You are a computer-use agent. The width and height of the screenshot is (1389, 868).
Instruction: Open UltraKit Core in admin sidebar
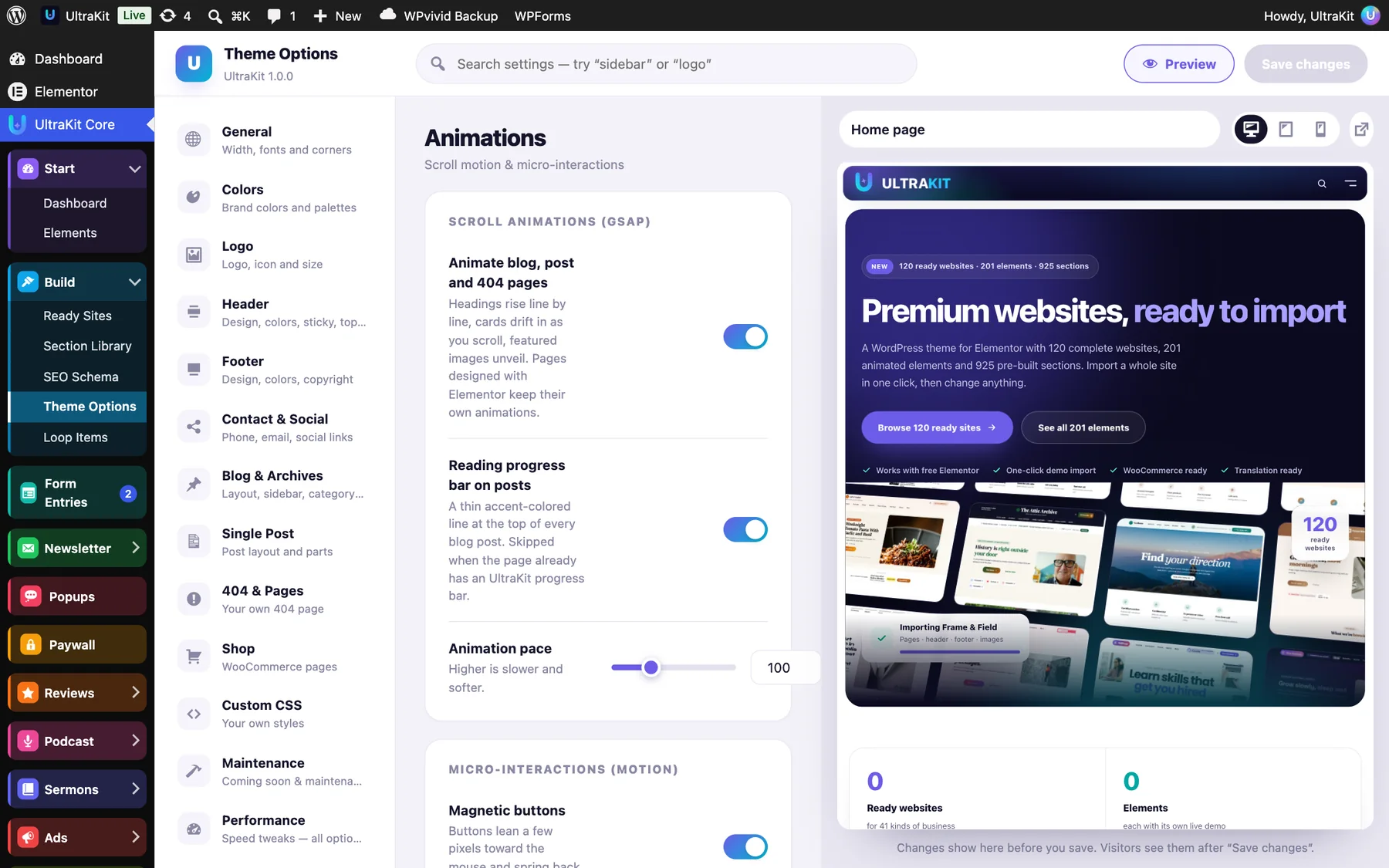click(77, 124)
